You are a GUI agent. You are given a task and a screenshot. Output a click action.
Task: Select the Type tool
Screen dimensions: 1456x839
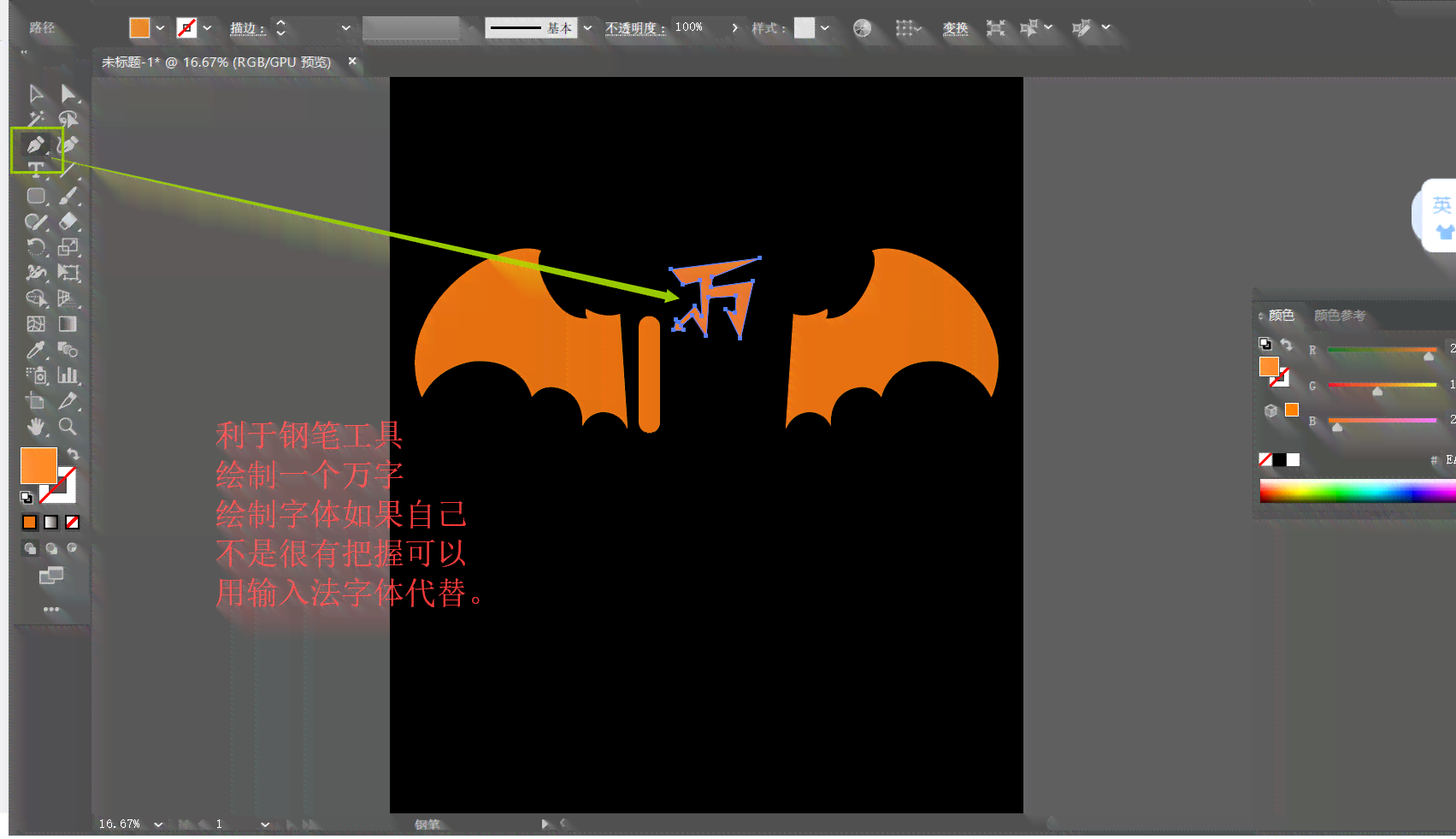(36, 170)
